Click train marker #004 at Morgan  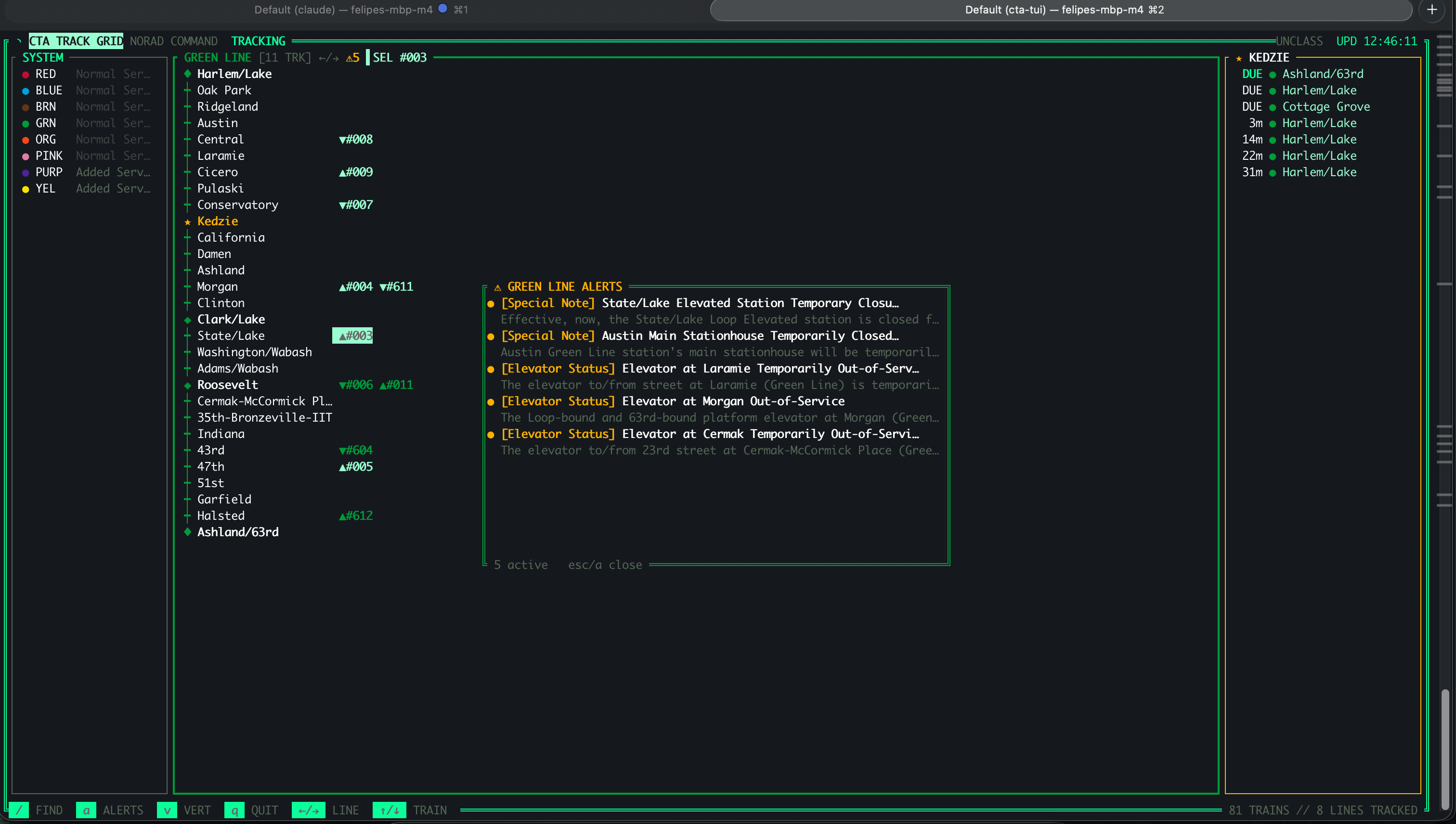pos(356,287)
